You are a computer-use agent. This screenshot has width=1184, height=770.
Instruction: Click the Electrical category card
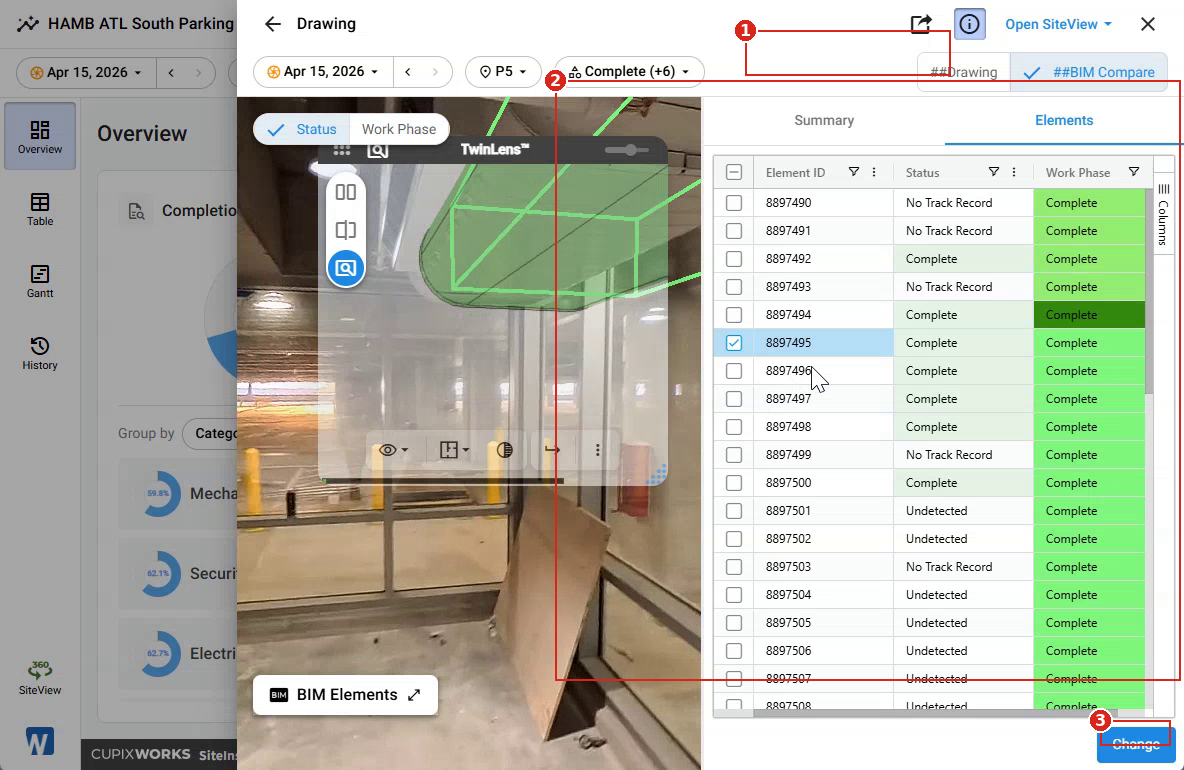click(177, 654)
